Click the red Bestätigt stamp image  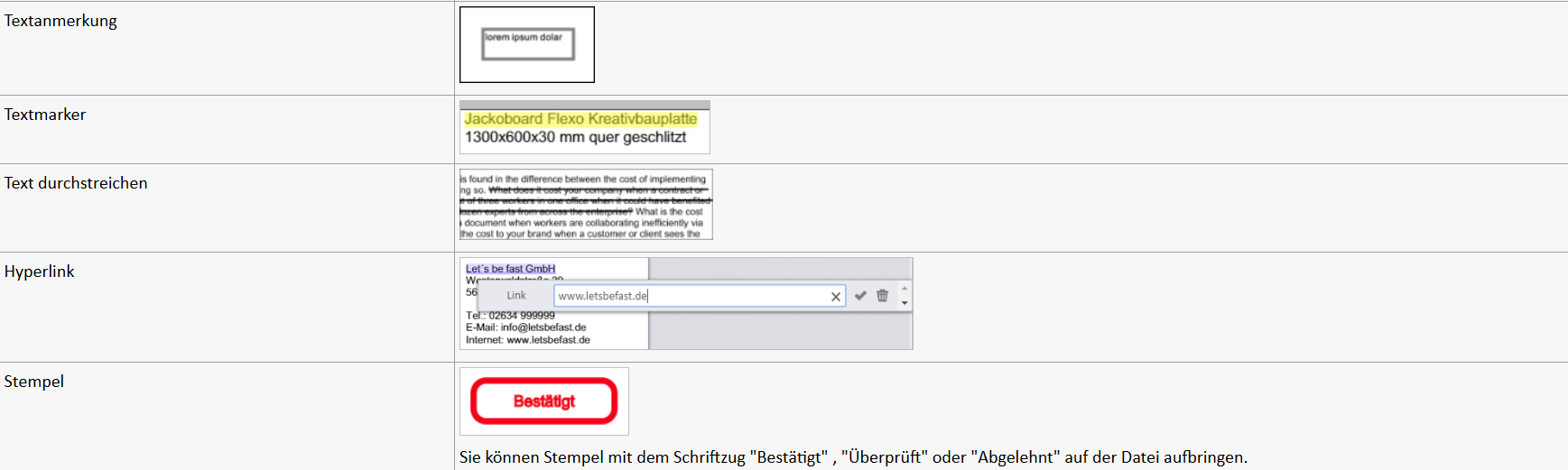point(543,401)
